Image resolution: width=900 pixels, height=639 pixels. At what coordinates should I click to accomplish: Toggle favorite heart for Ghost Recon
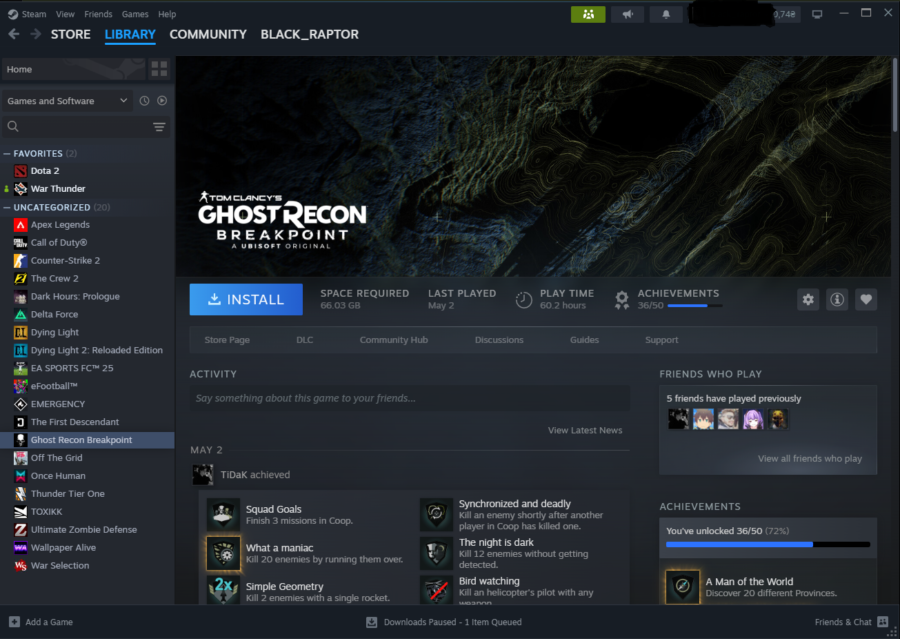(866, 299)
